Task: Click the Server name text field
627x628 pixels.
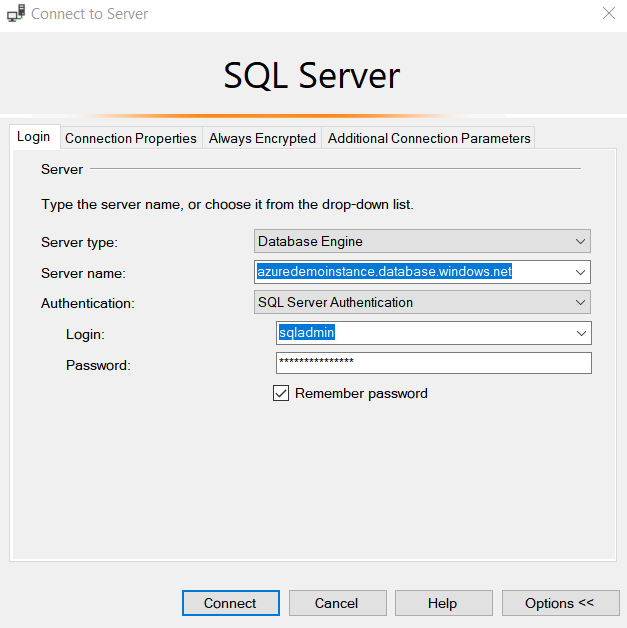Action: pos(412,272)
